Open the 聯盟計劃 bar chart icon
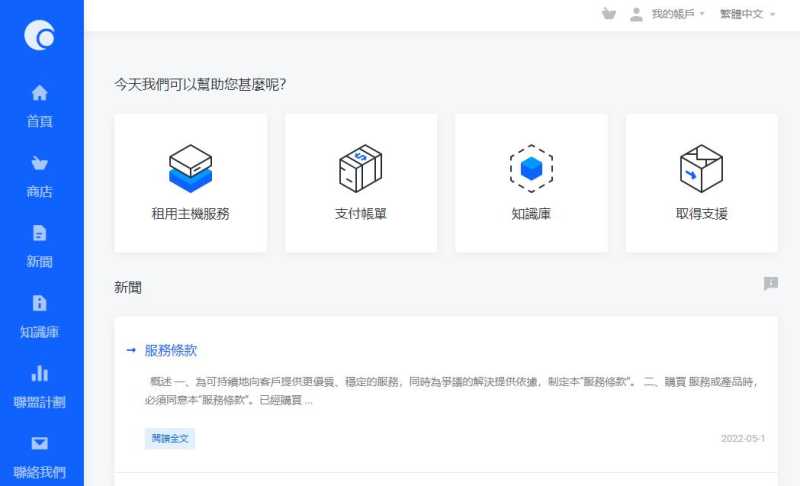Screen dimensions: 800x486 pyautogui.click(x=39, y=373)
